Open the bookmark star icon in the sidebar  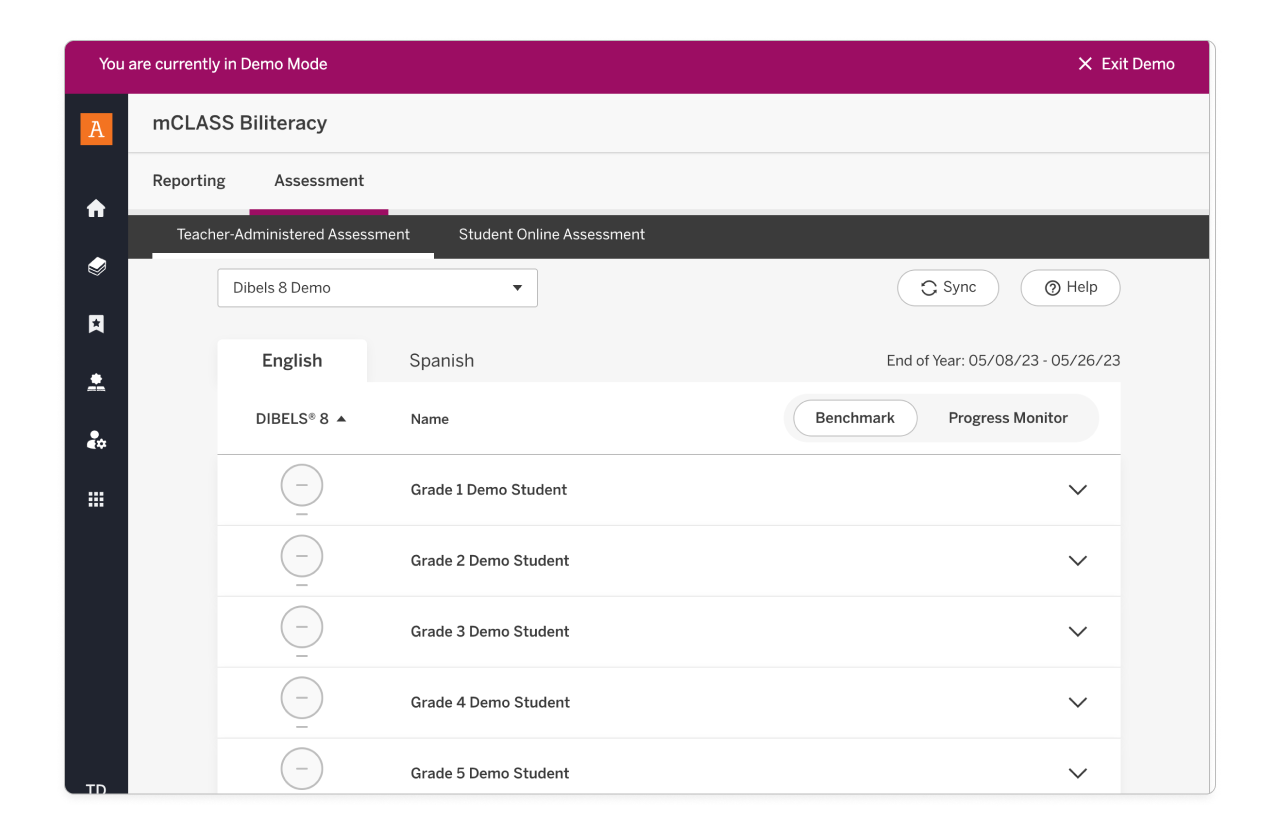(96, 324)
